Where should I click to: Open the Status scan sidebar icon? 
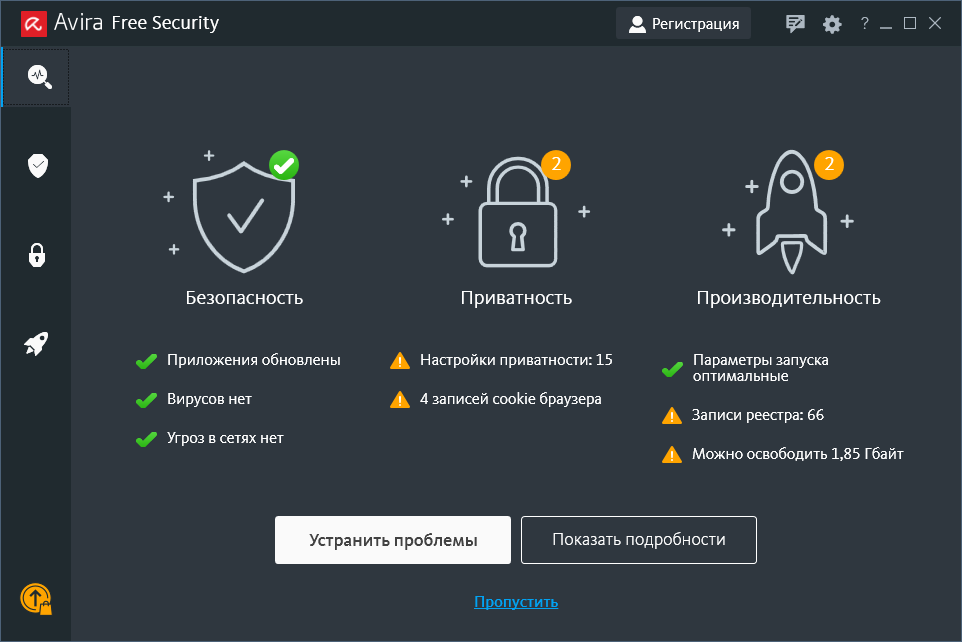pyautogui.click(x=38, y=76)
